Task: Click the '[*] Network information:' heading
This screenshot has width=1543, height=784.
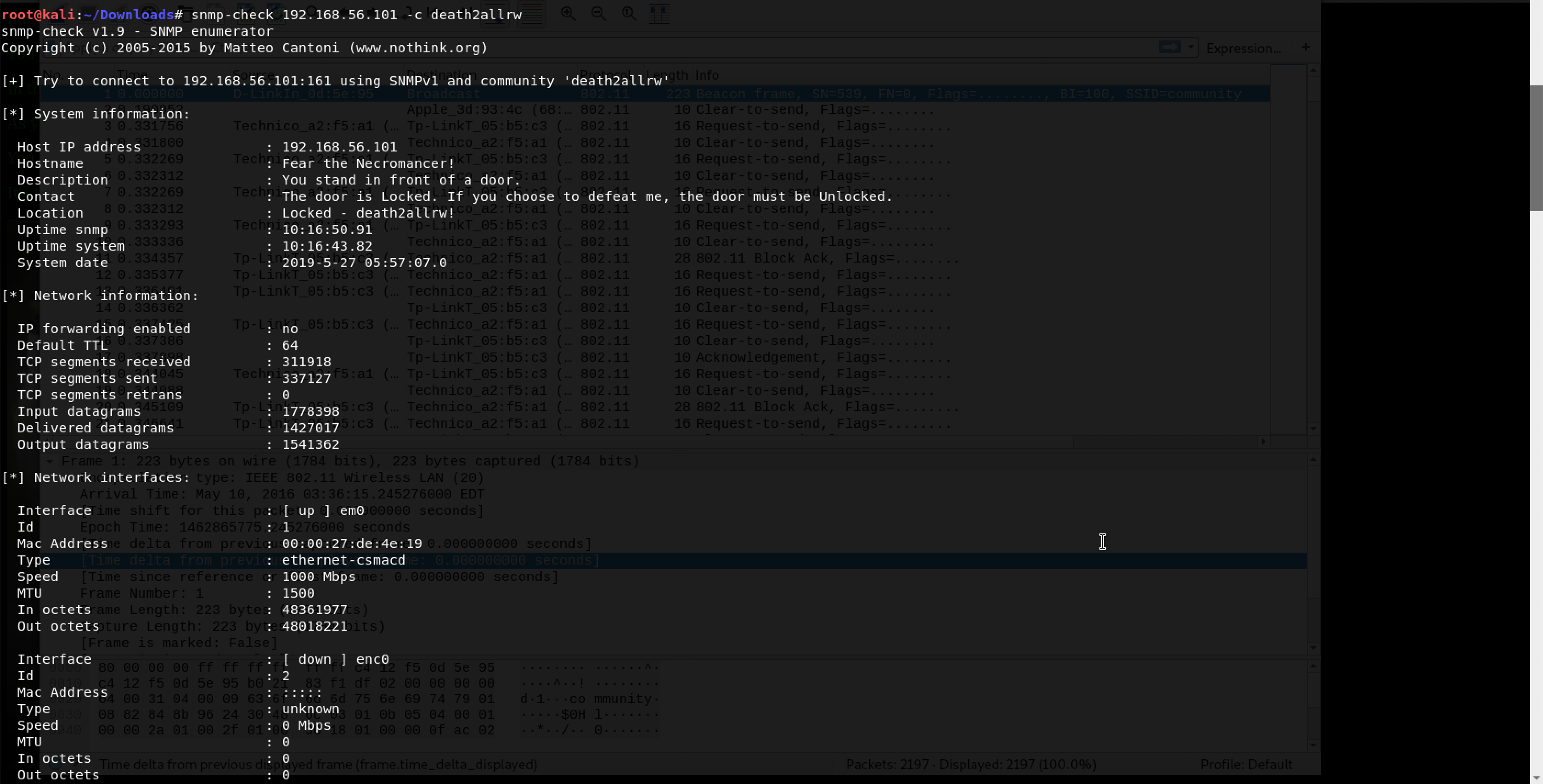Action: (100, 296)
